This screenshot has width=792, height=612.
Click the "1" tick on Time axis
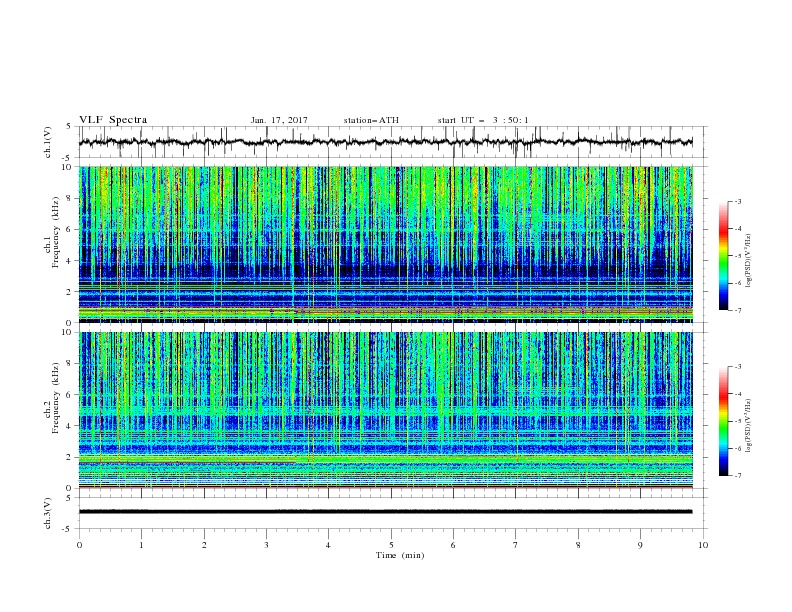click(141, 545)
